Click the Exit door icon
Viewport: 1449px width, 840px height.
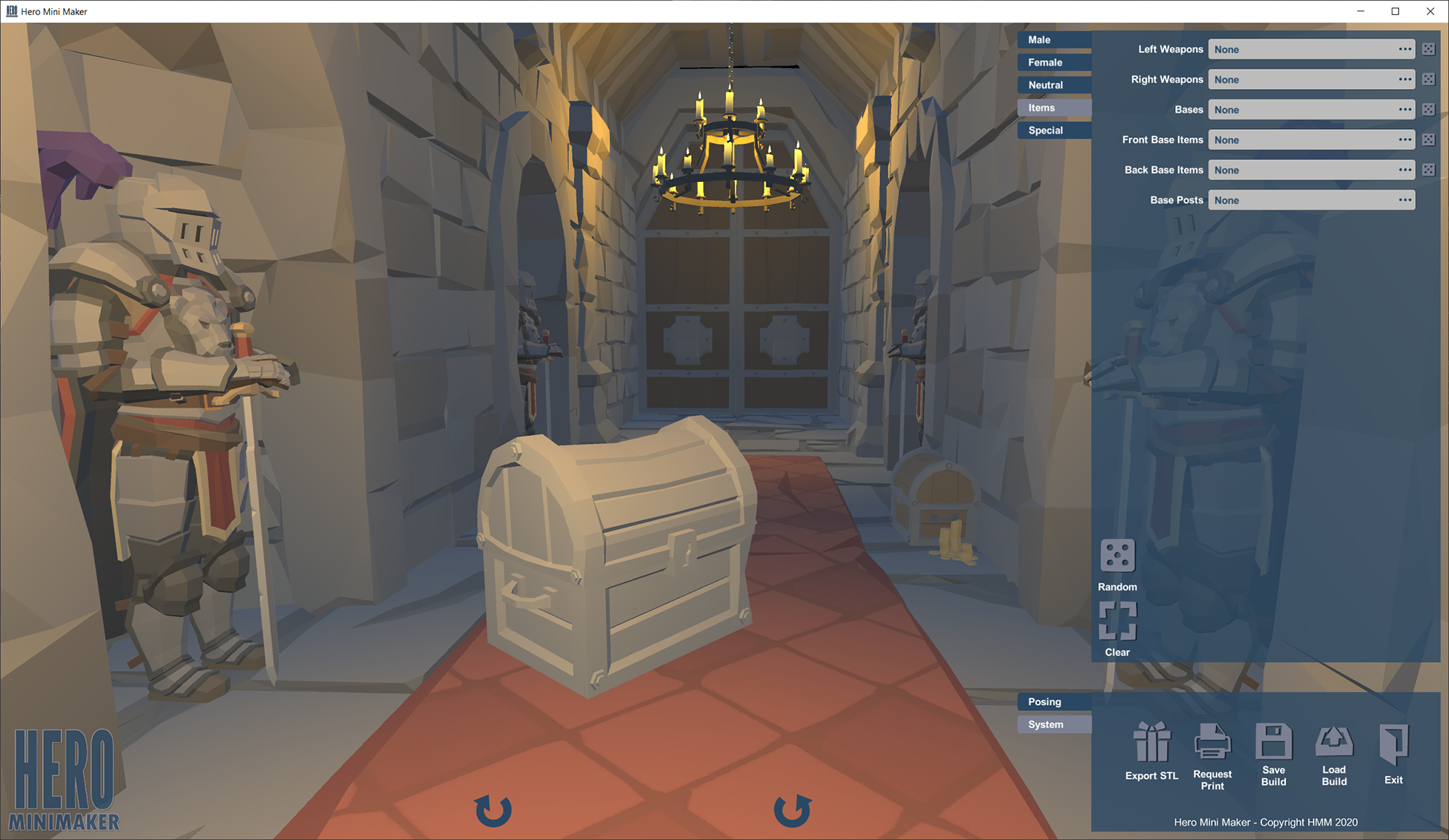(1393, 744)
